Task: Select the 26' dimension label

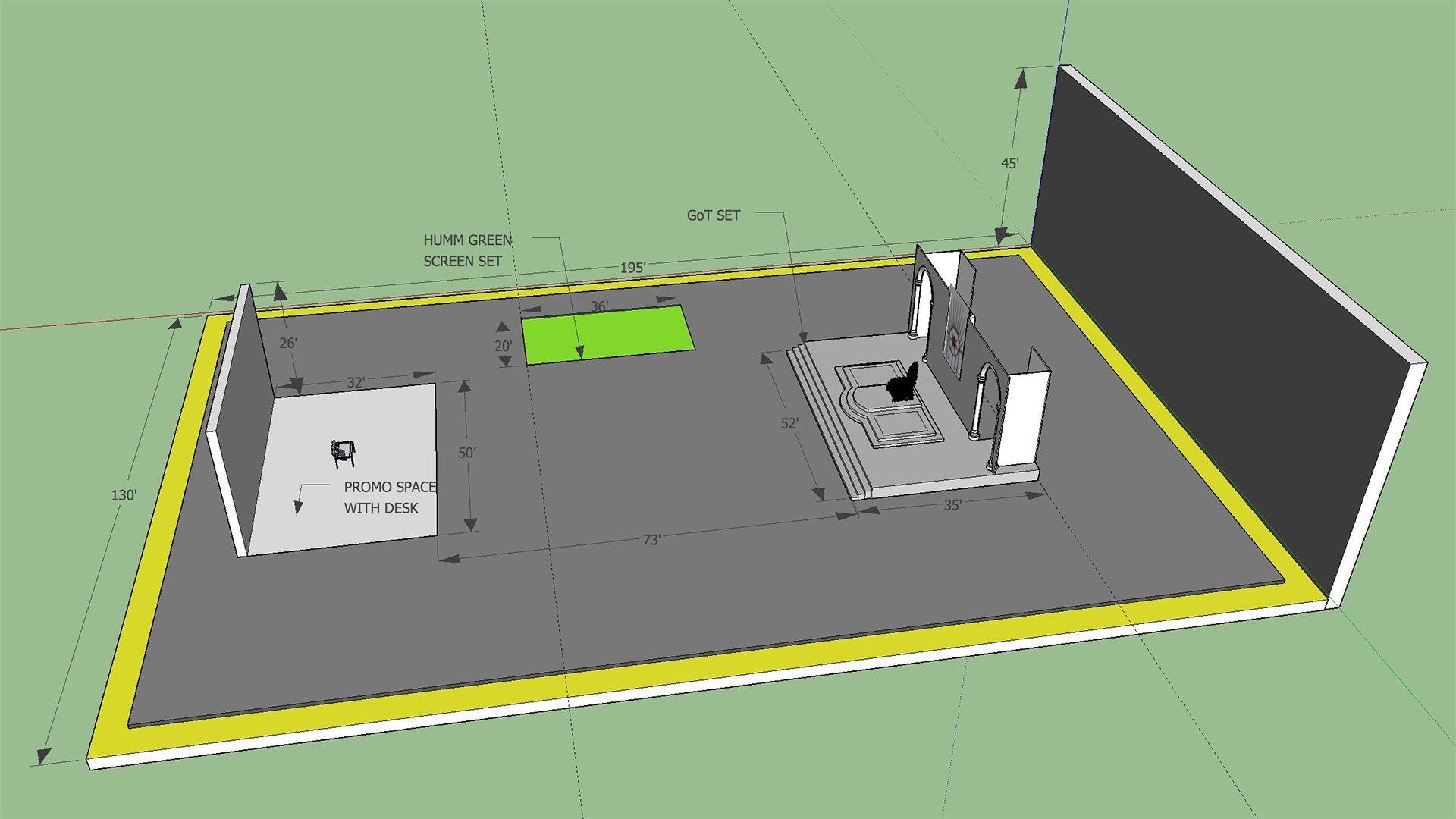Action: point(287,344)
